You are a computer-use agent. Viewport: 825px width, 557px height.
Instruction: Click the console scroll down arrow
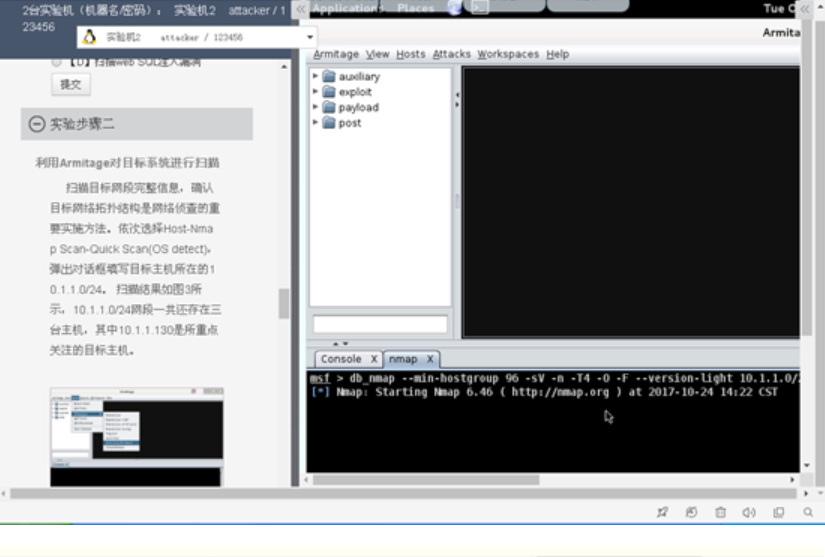point(807,465)
